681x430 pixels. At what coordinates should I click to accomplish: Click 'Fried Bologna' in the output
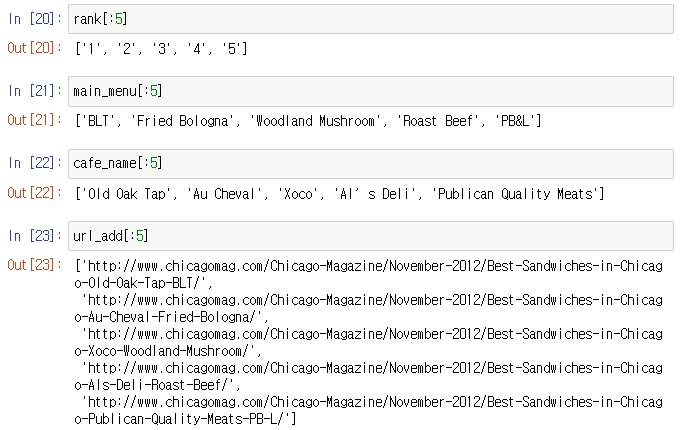pyautogui.click(x=182, y=121)
